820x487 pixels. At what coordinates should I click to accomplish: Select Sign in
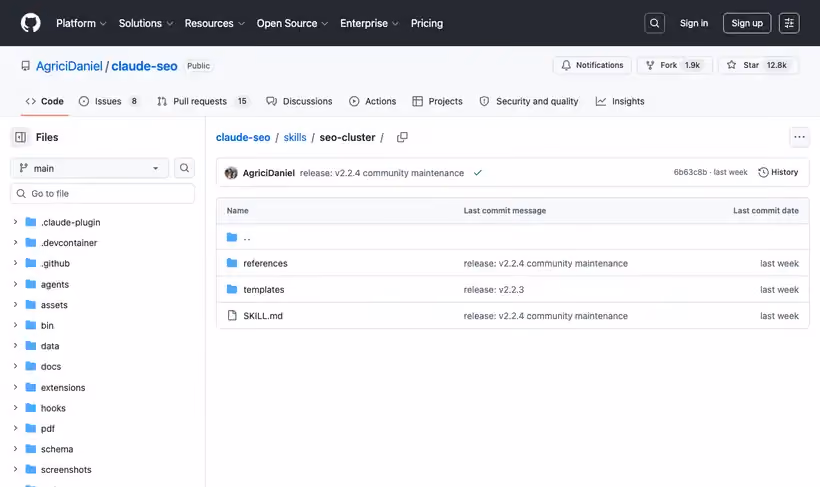tap(693, 23)
